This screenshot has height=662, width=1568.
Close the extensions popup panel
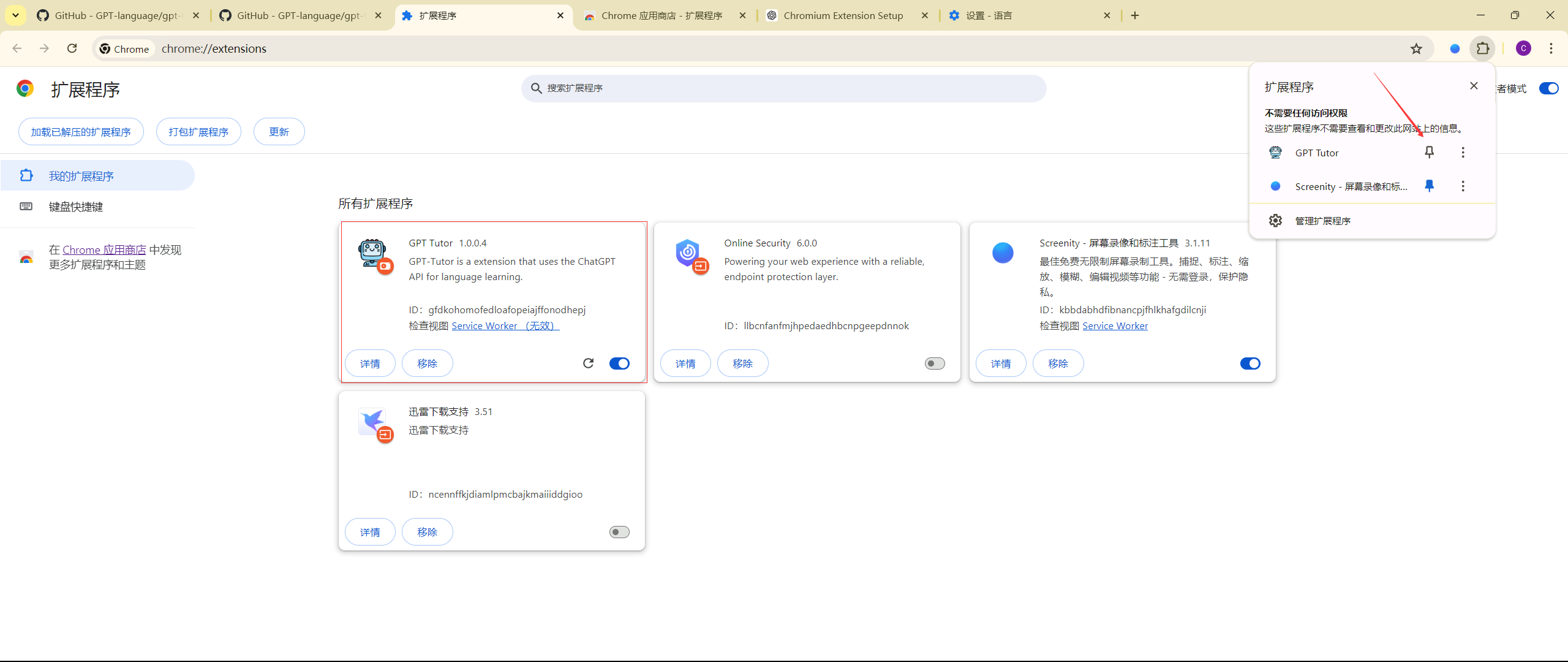1474,86
